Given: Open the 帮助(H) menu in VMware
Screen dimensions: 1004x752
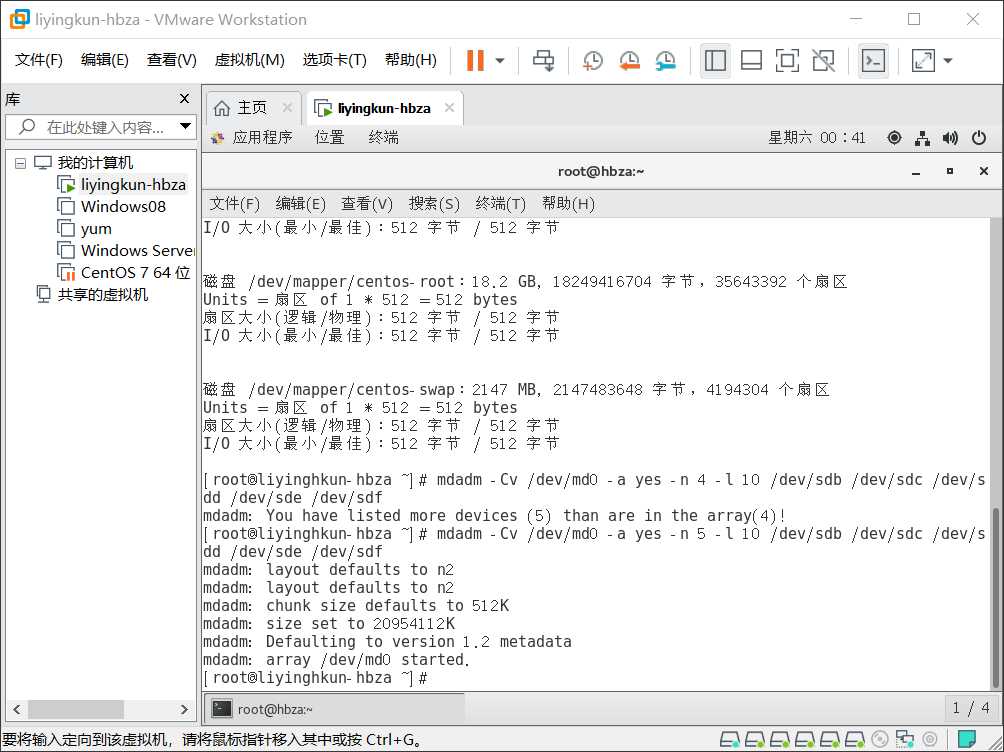Looking at the screenshot, I should coord(410,60).
